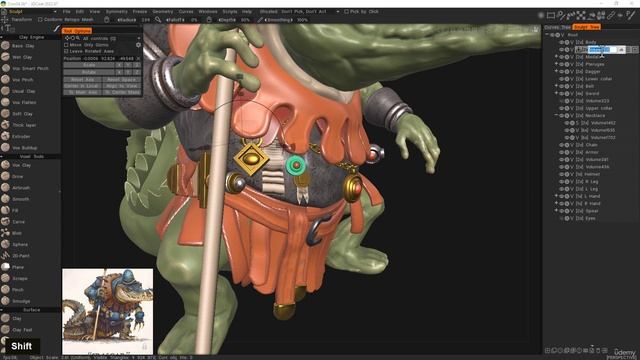This screenshot has width=640, height=360.
Task: Expand the Dagger tree node
Action: 556,71
